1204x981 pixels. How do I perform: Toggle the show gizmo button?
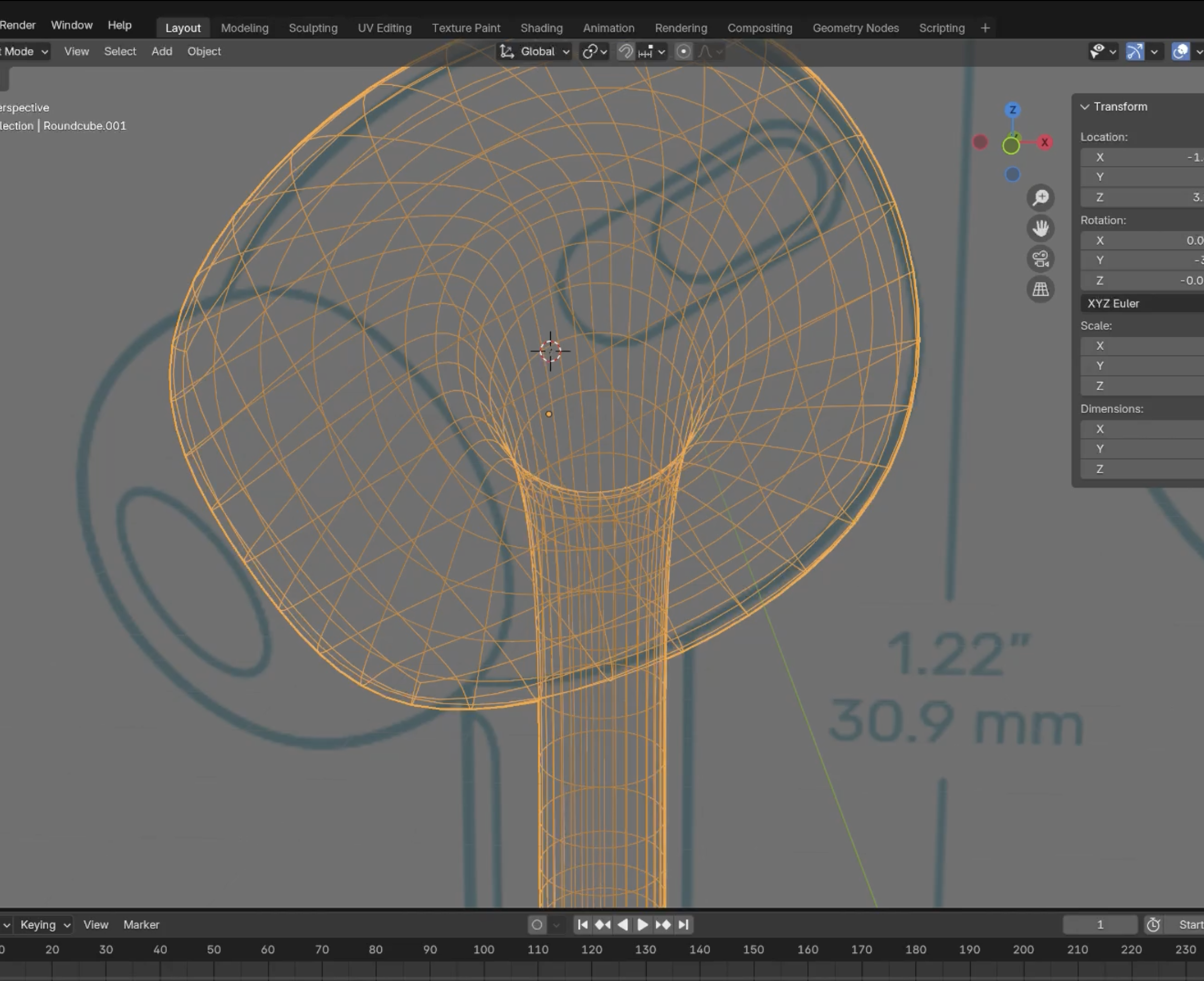tap(1135, 51)
